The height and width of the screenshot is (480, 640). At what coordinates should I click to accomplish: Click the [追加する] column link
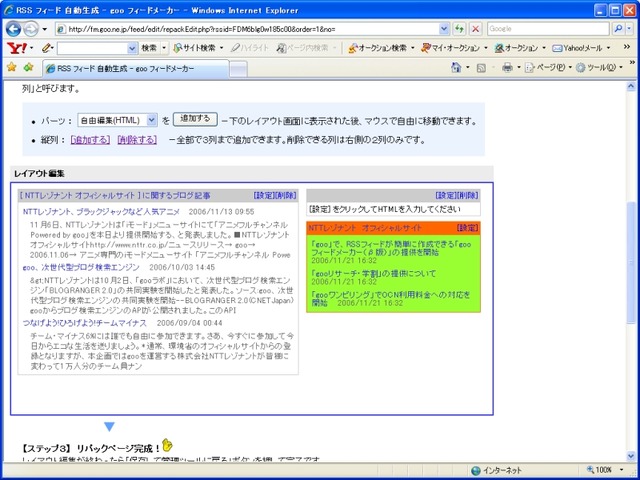90,140
